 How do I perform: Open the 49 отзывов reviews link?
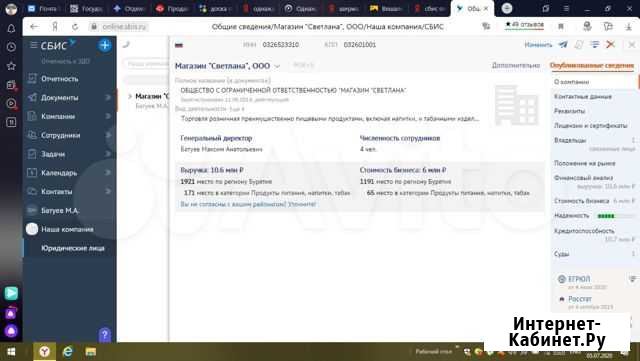click(x=524, y=25)
